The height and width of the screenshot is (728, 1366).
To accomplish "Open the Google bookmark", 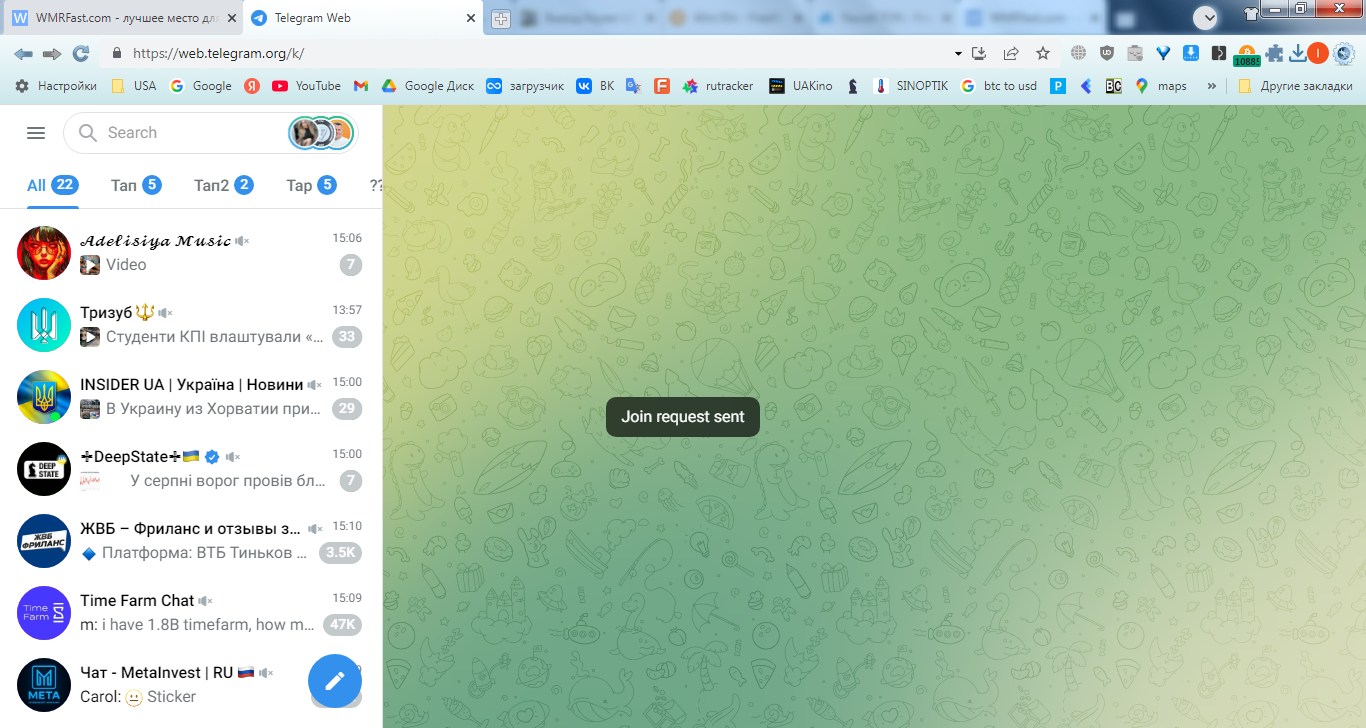I will click(201, 86).
